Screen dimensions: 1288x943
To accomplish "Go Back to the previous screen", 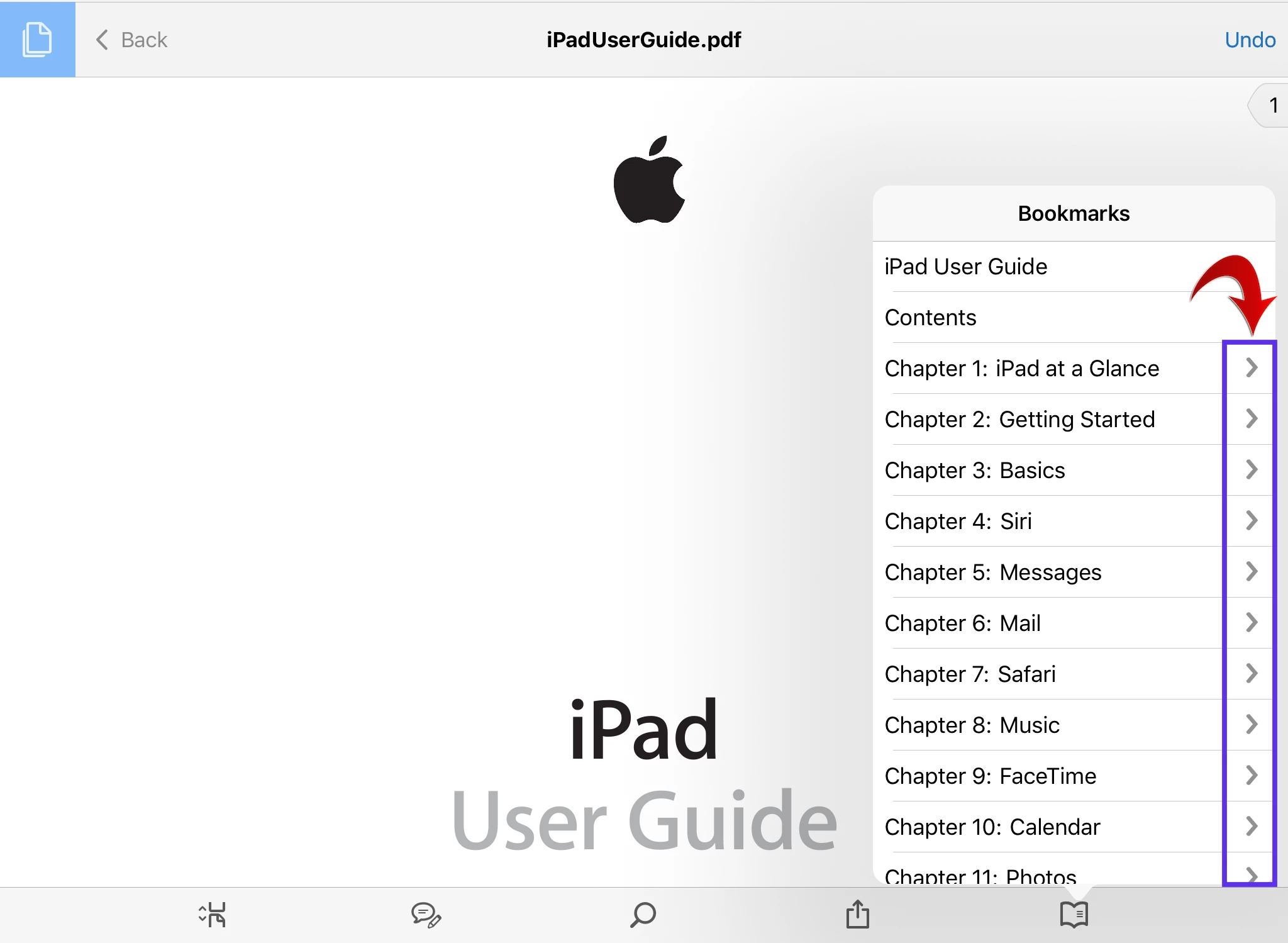I will [x=131, y=40].
